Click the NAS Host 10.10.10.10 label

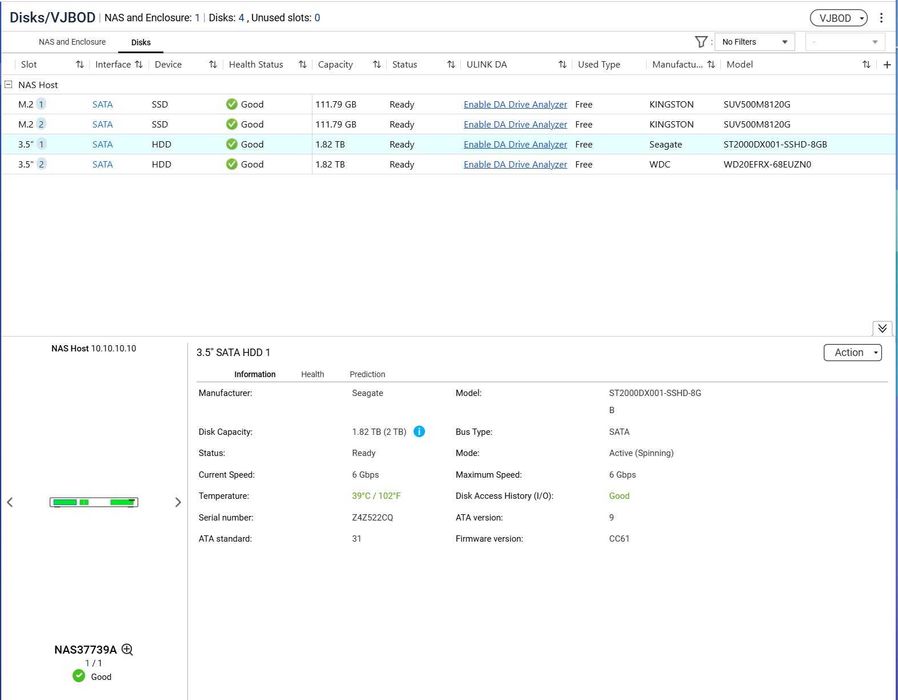tap(94, 348)
